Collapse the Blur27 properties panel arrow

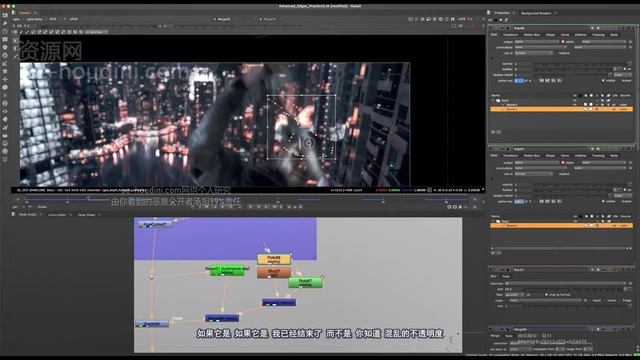(491, 269)
